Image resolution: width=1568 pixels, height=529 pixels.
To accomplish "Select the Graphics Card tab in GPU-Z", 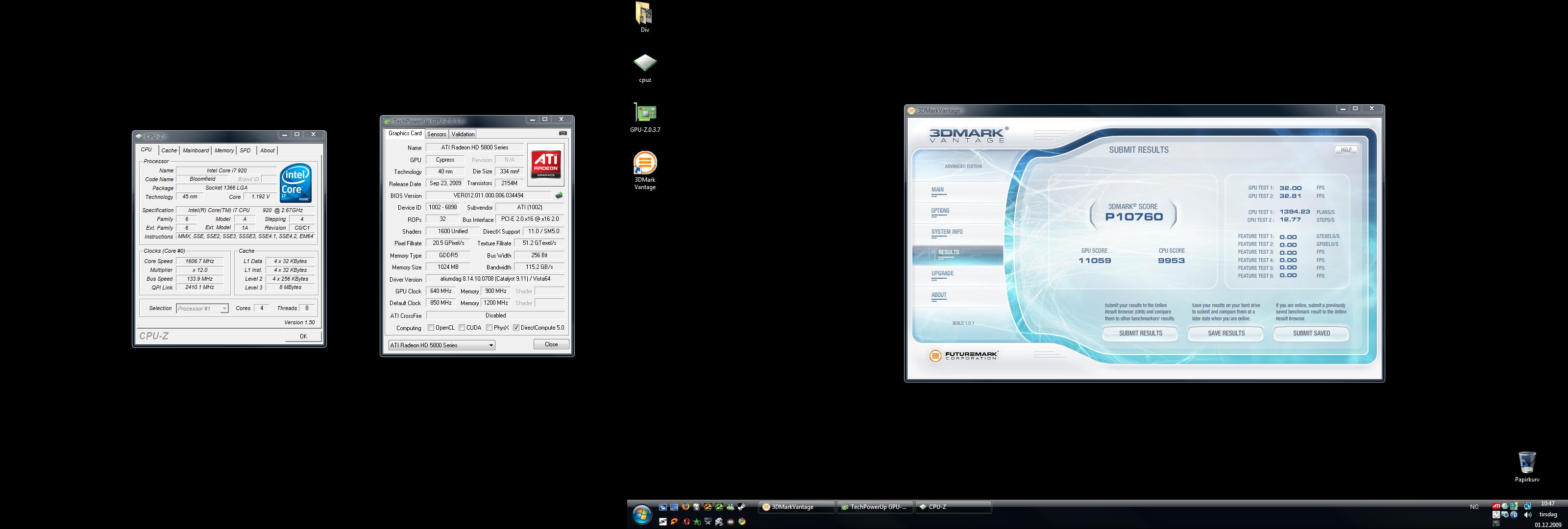I will click(x=405, y=133).
